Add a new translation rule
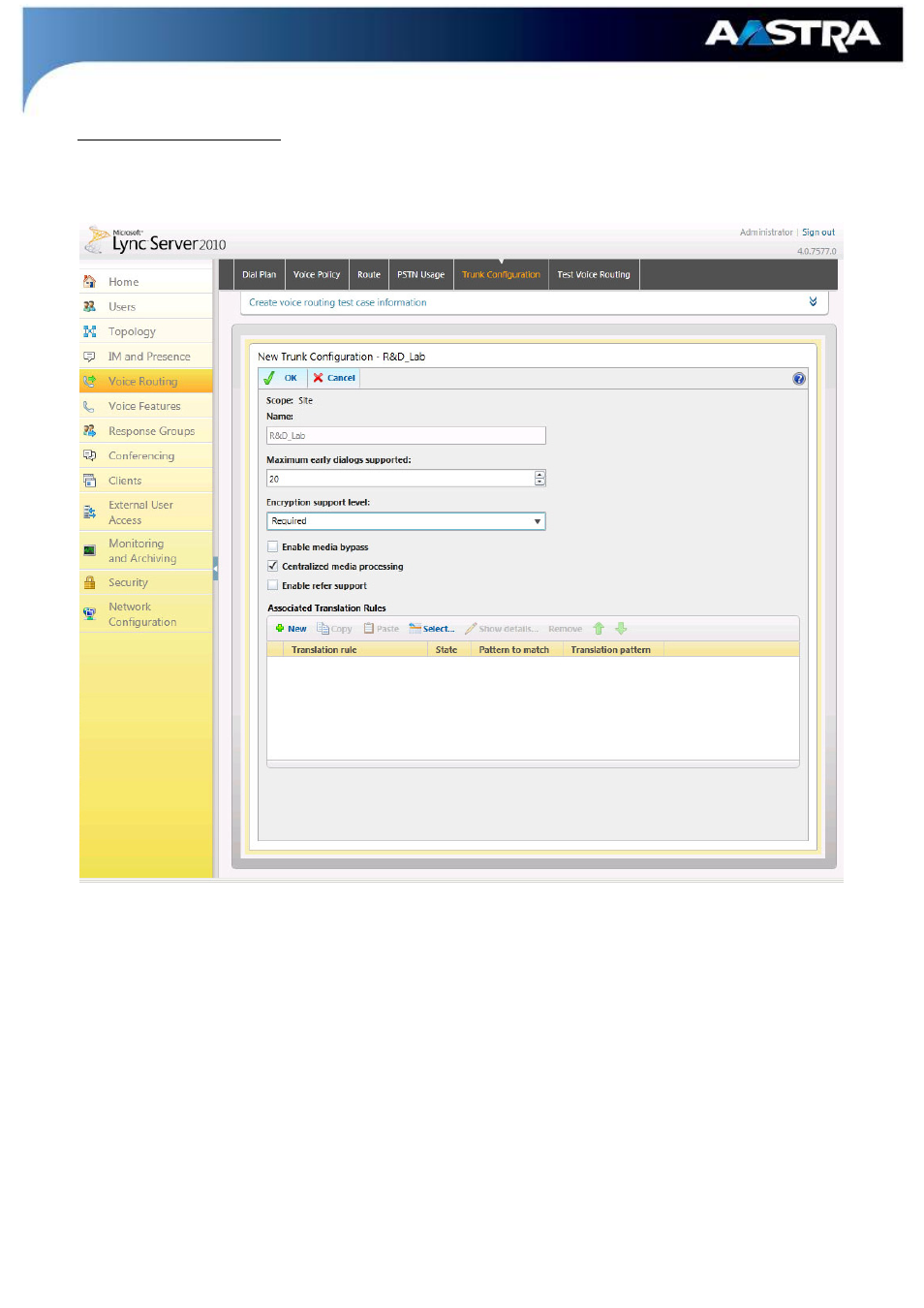The width and height of the screenshot is (924, 1308). pyautogui.click(x=291, y=629)
